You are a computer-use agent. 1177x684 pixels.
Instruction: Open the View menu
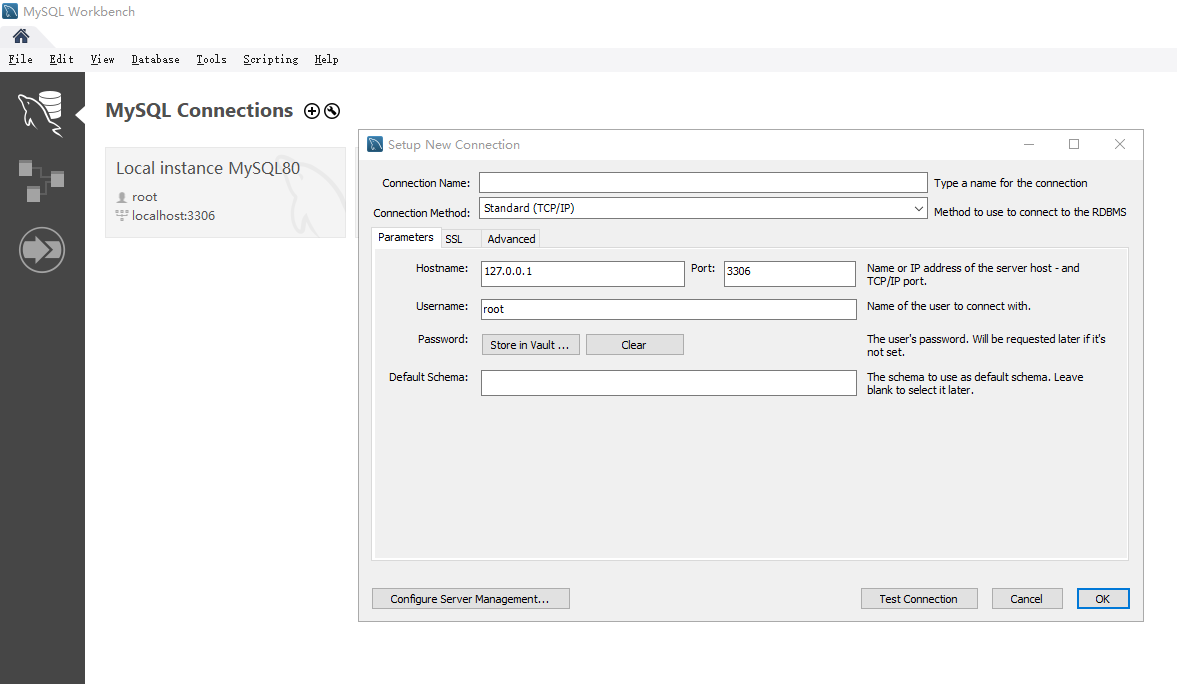pyautogui.click(x=102, y=59)
